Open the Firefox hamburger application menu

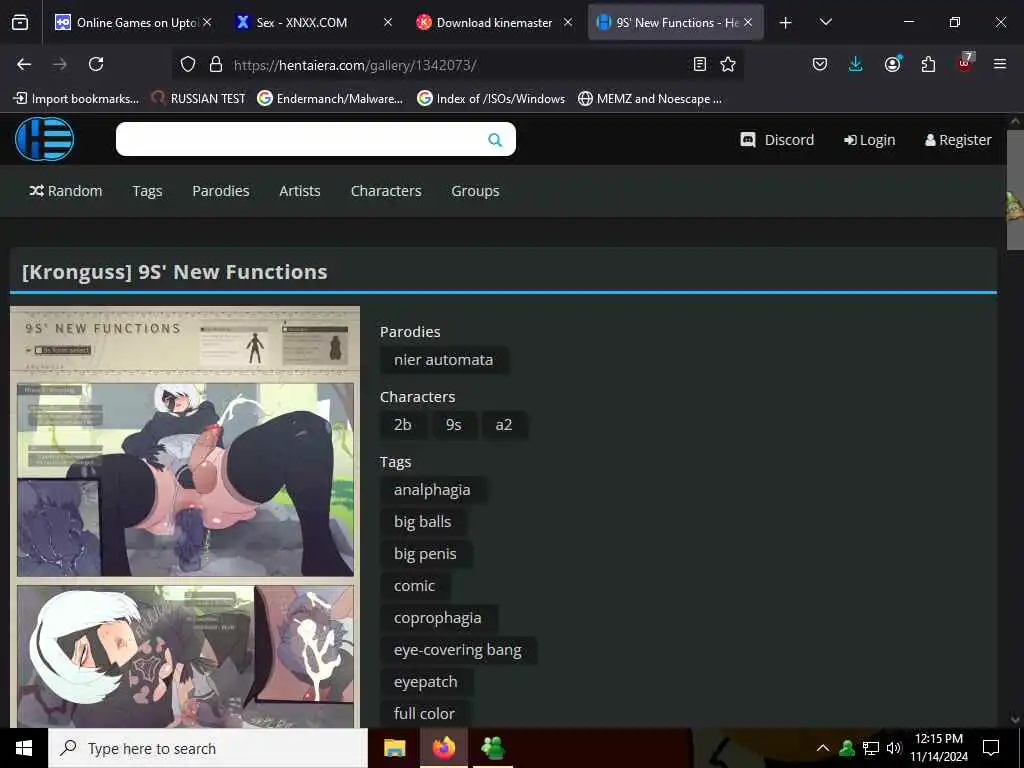(999, 64)
